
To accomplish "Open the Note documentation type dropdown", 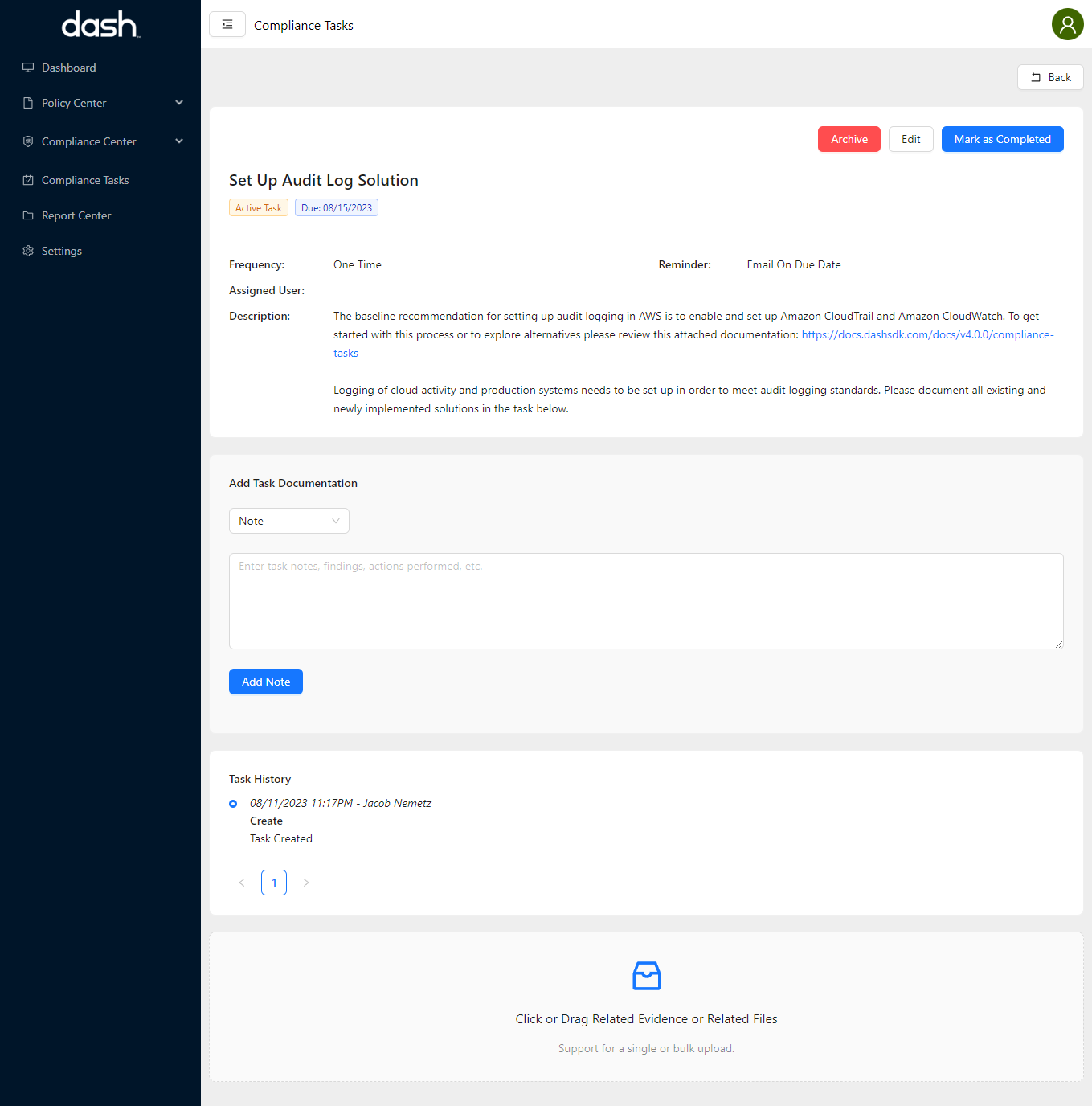I will [288, 521].
